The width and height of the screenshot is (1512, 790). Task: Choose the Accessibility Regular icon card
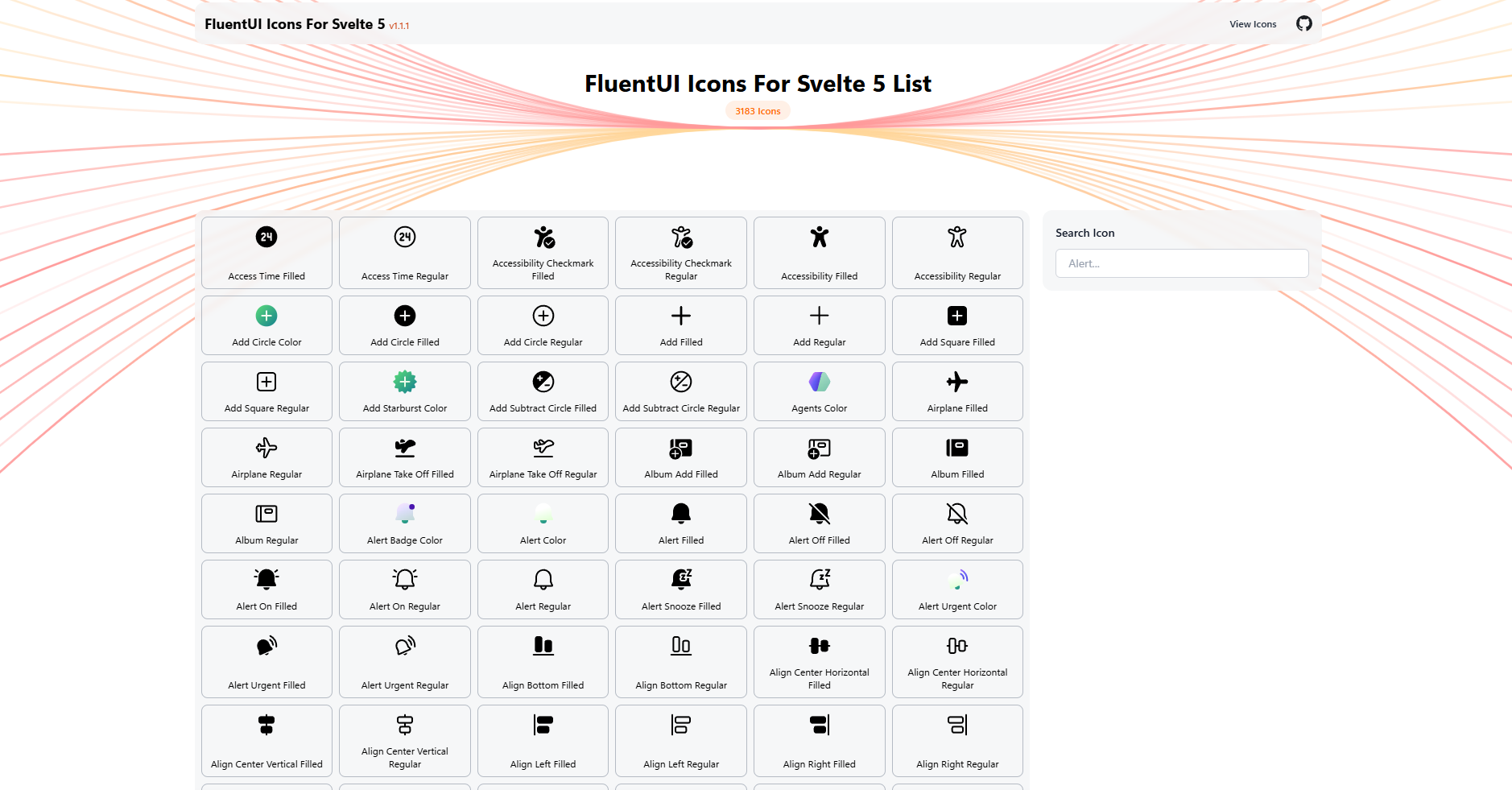[957, 253]
